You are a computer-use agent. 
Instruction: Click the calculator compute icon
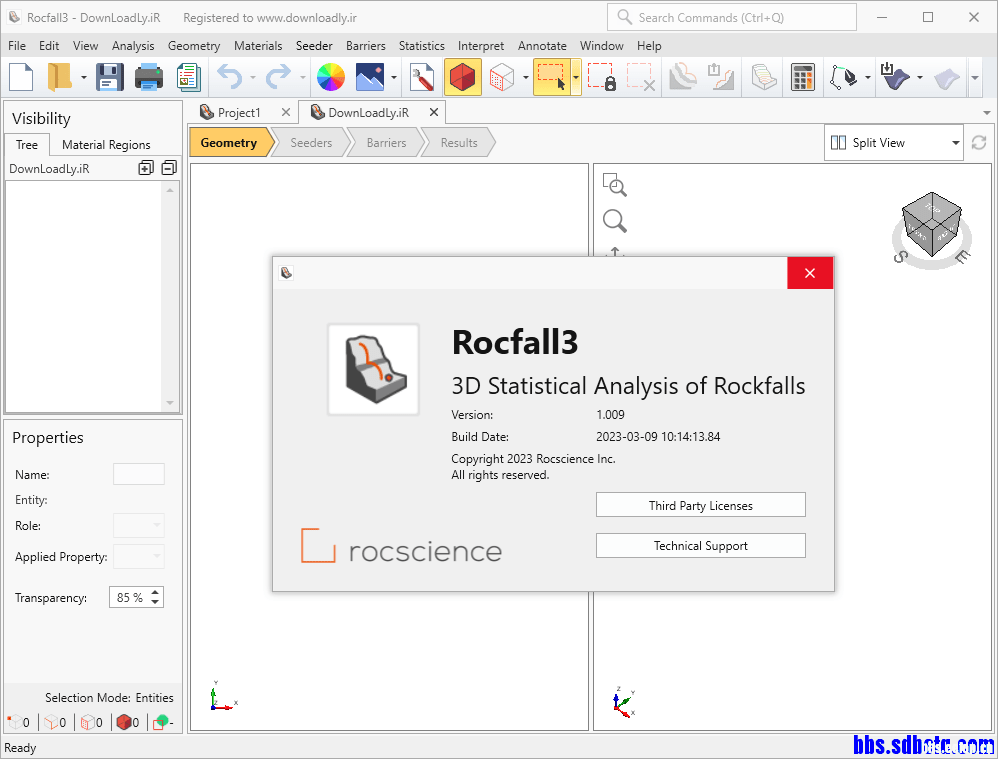coord(802,77)
